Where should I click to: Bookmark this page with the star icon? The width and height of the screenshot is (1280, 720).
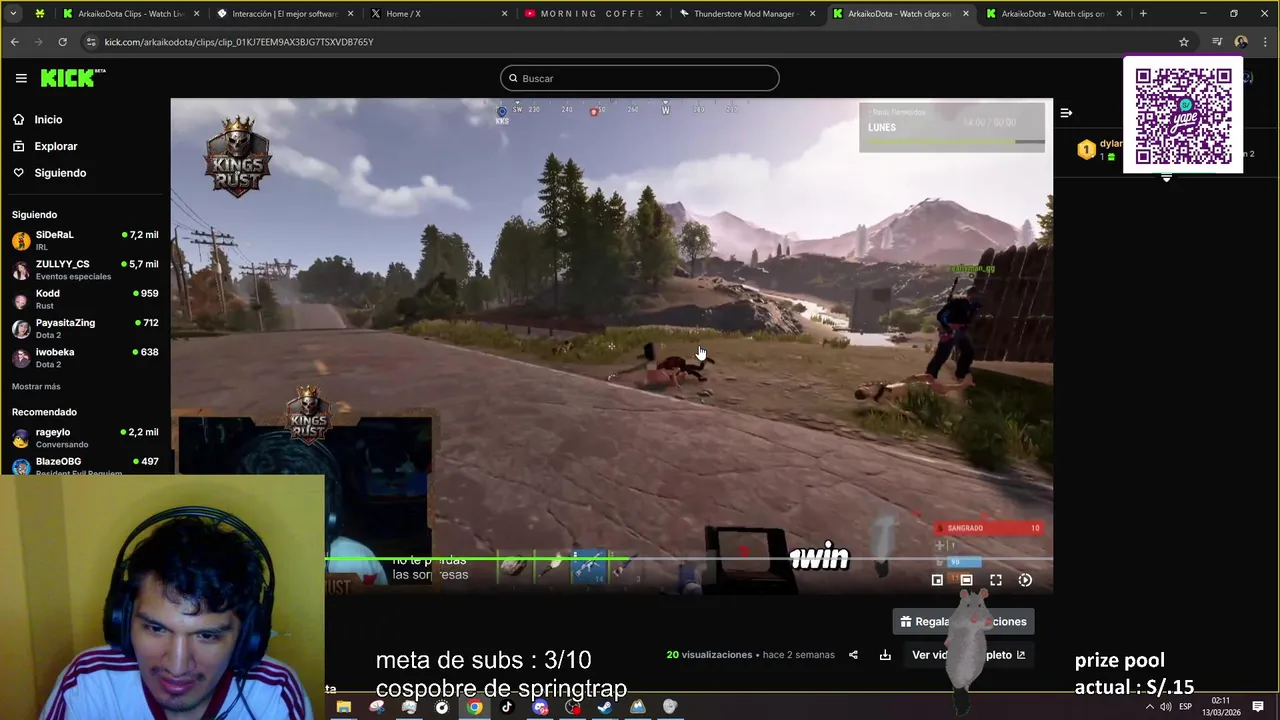(1184, 42)
